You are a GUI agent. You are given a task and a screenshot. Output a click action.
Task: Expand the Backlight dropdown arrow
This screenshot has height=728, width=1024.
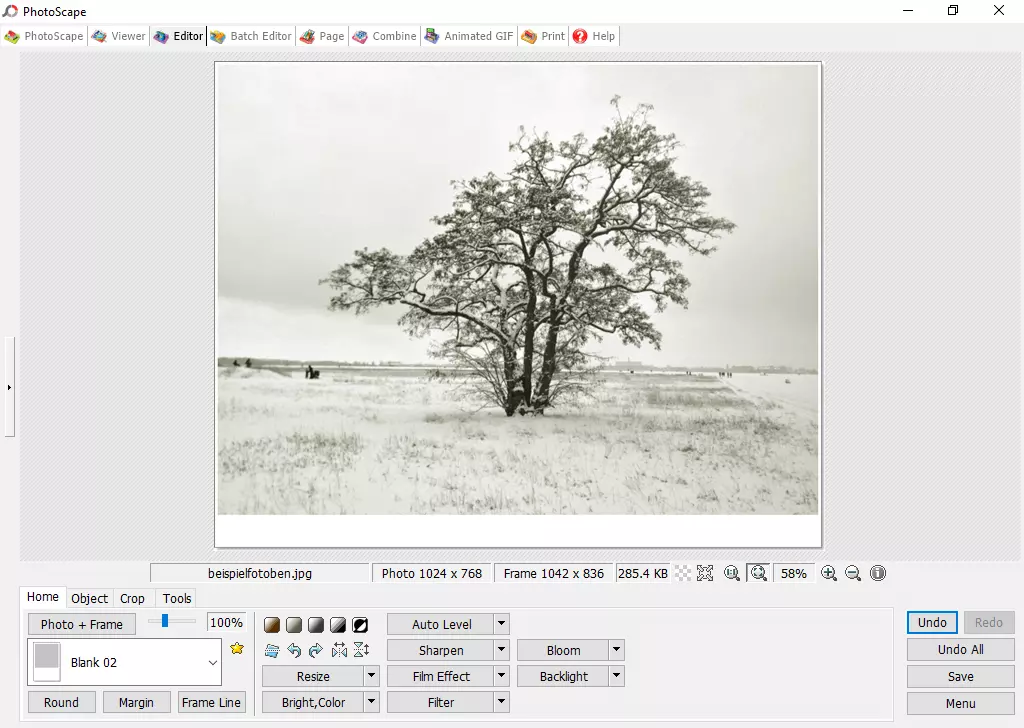point(616,676)
